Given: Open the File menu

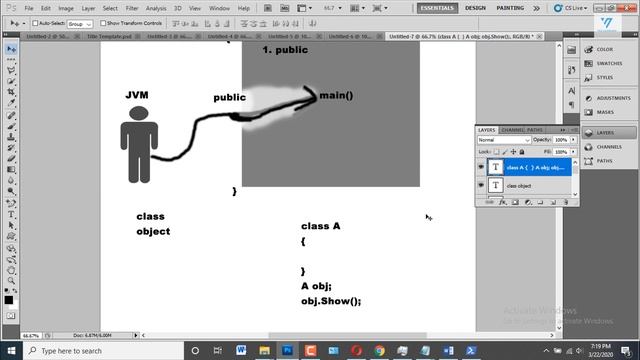Looking at the screenshot, I should point(29,8).
